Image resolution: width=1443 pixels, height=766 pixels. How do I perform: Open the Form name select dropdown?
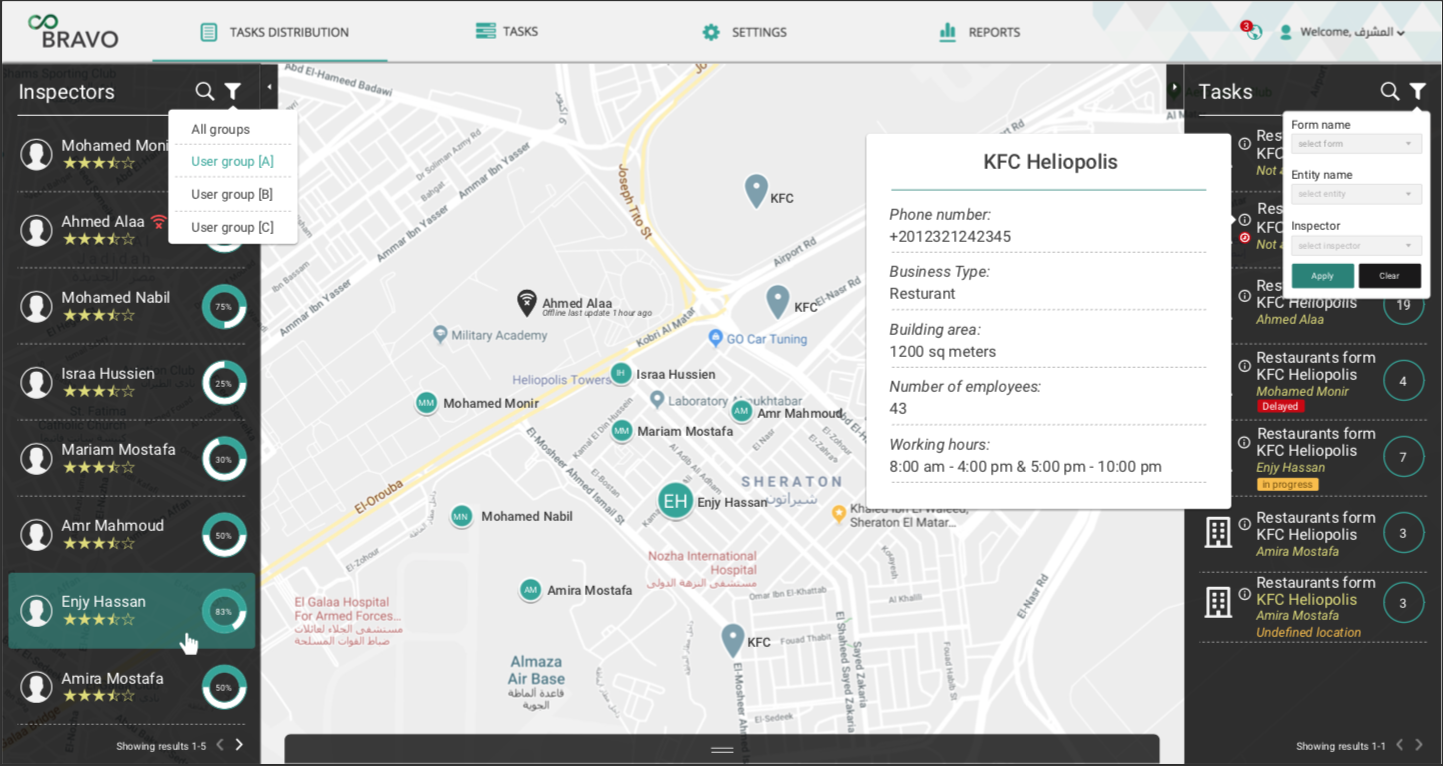click(1356, 144)
